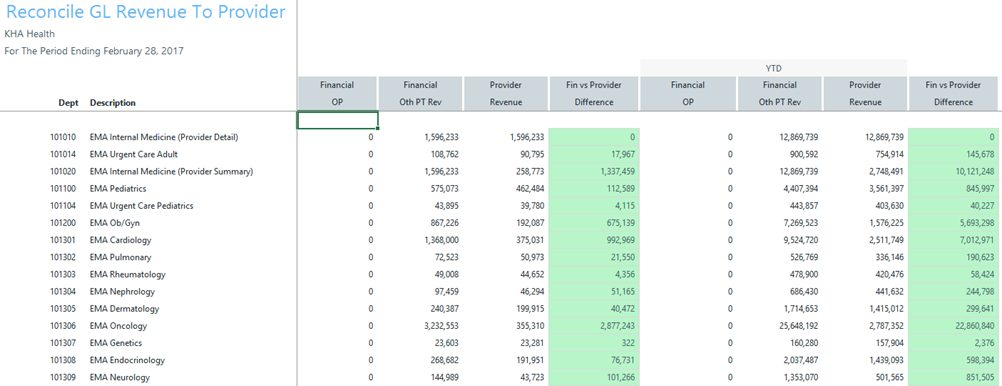Click YTD difference 851,505
The width and height of the screenshot is (1002, 386).
coord(952,378)
